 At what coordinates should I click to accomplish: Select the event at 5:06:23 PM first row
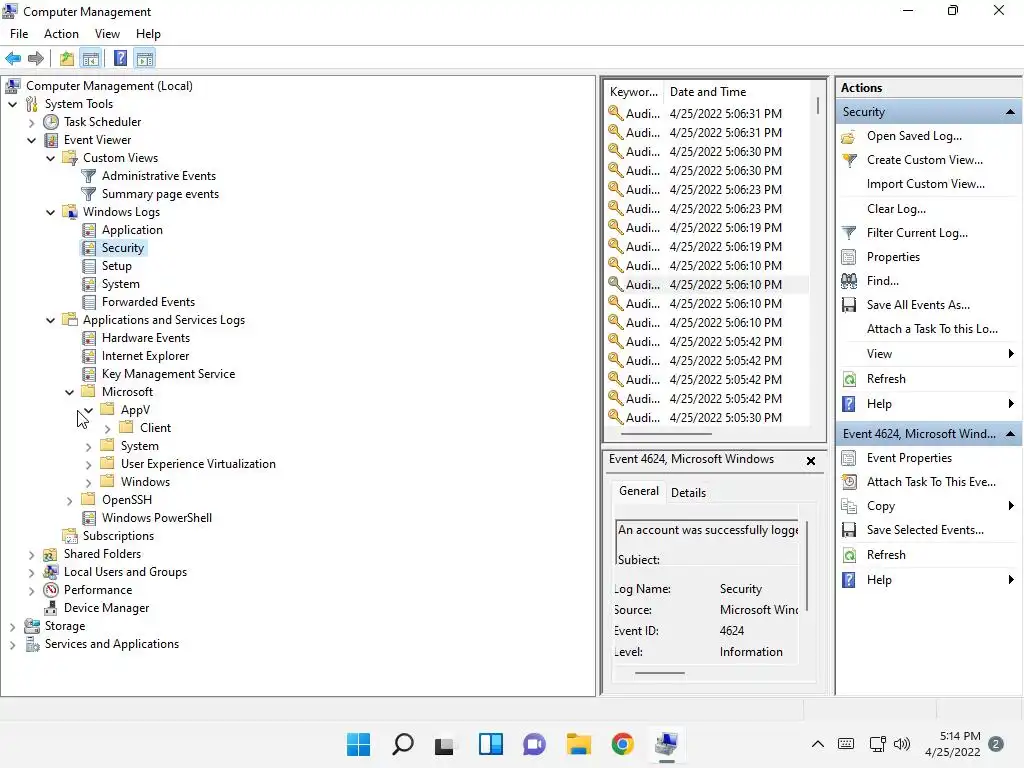(707, 189)
